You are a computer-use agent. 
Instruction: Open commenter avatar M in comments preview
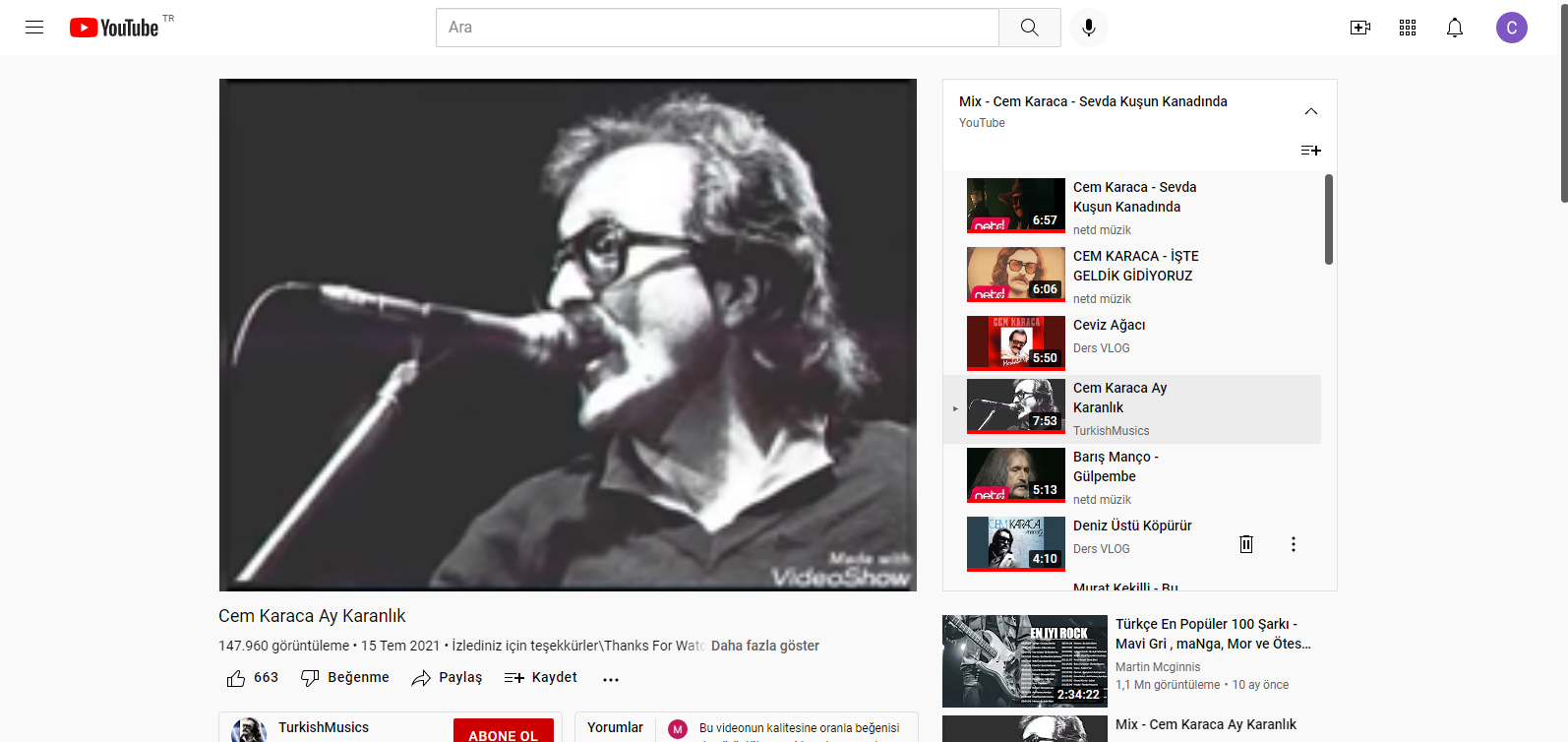678,729
